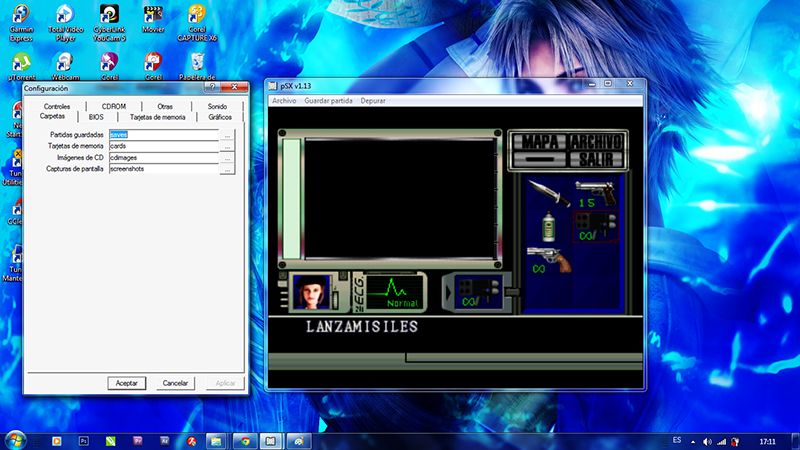800x450 pixels.
Task: Switch to the Tarjetas de memoria tab
Action: tap(158, 117)
